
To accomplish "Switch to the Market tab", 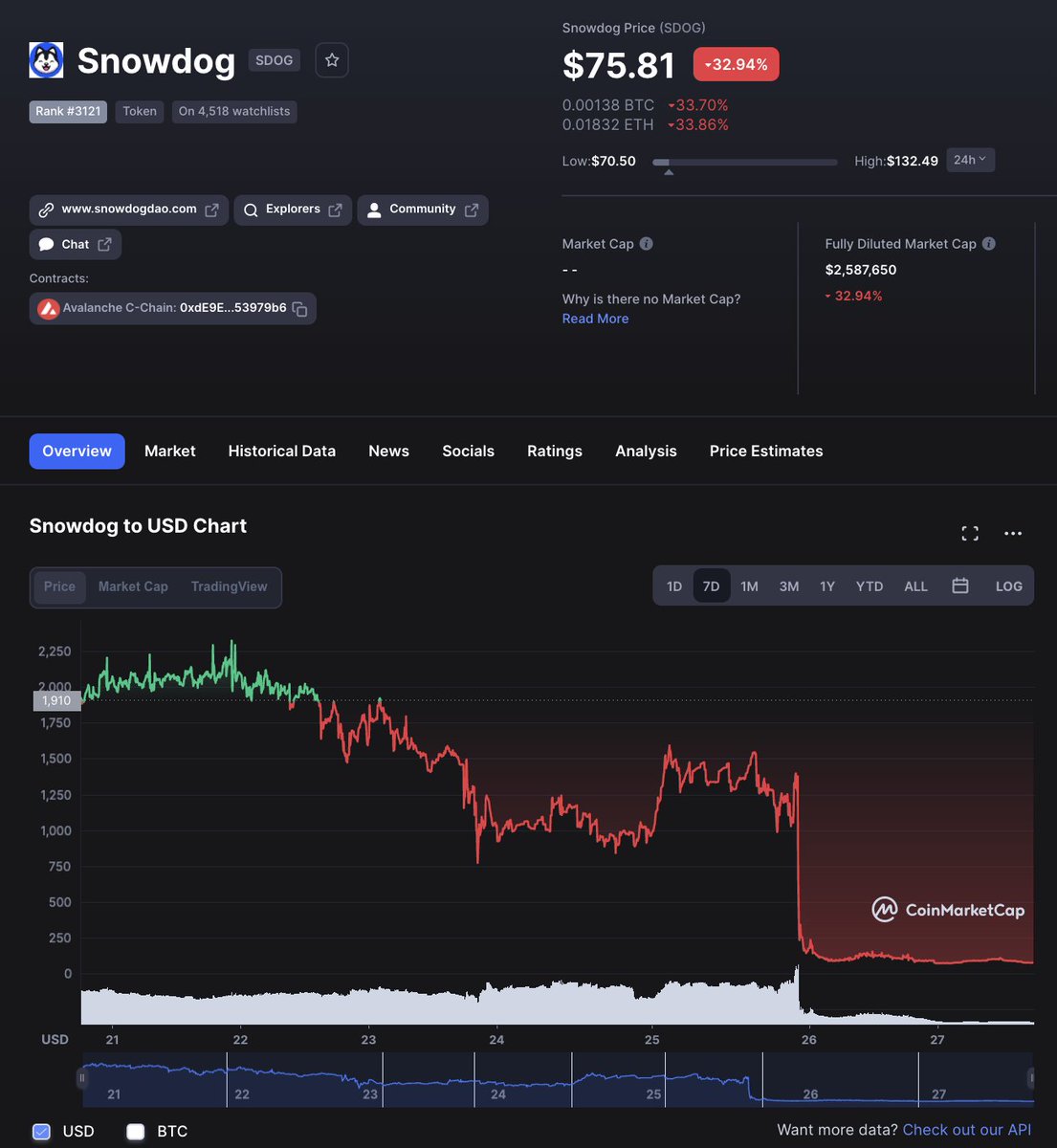I will (x=169, y=451).
